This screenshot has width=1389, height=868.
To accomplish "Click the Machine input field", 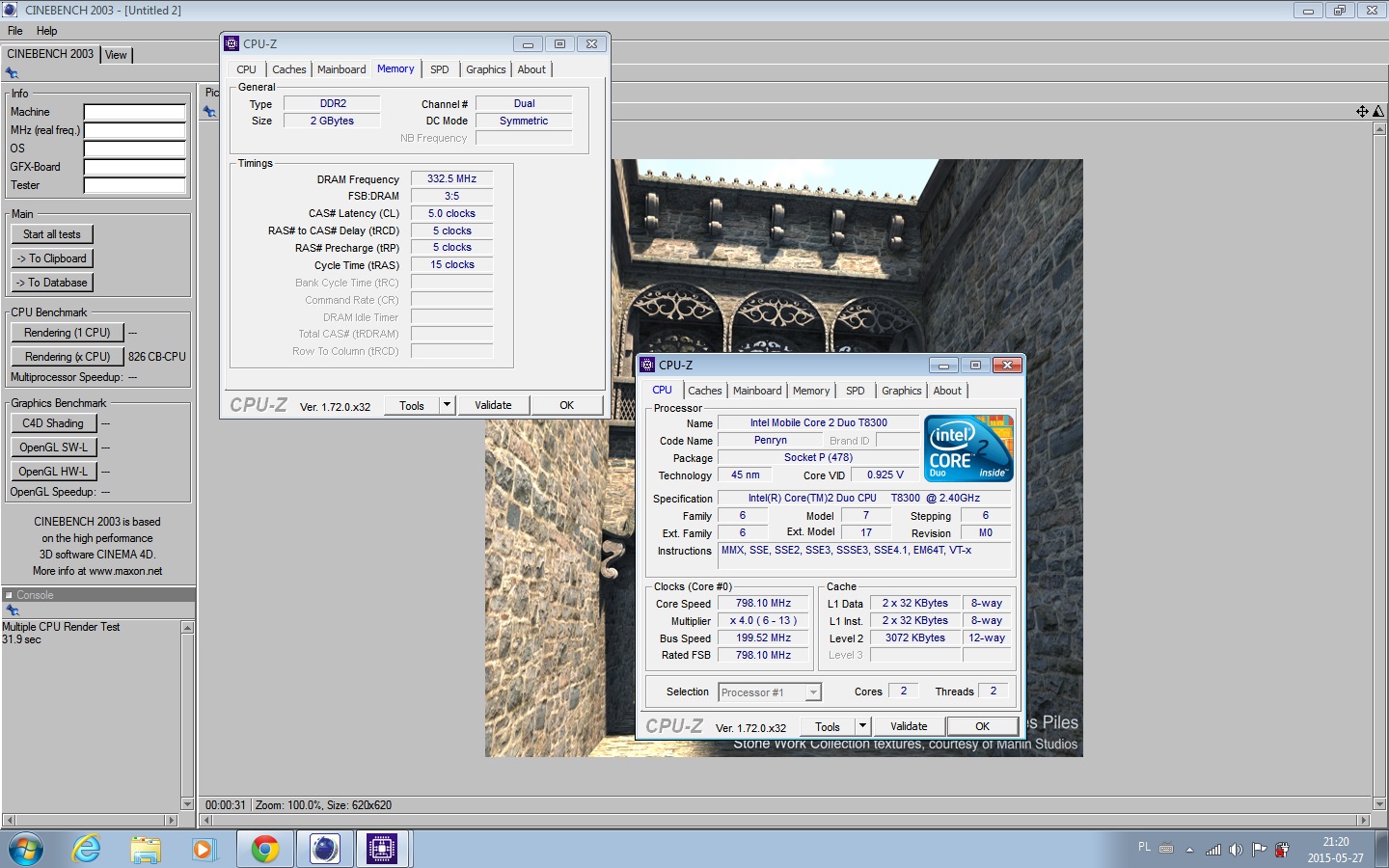I will click(x=135, y=112).
